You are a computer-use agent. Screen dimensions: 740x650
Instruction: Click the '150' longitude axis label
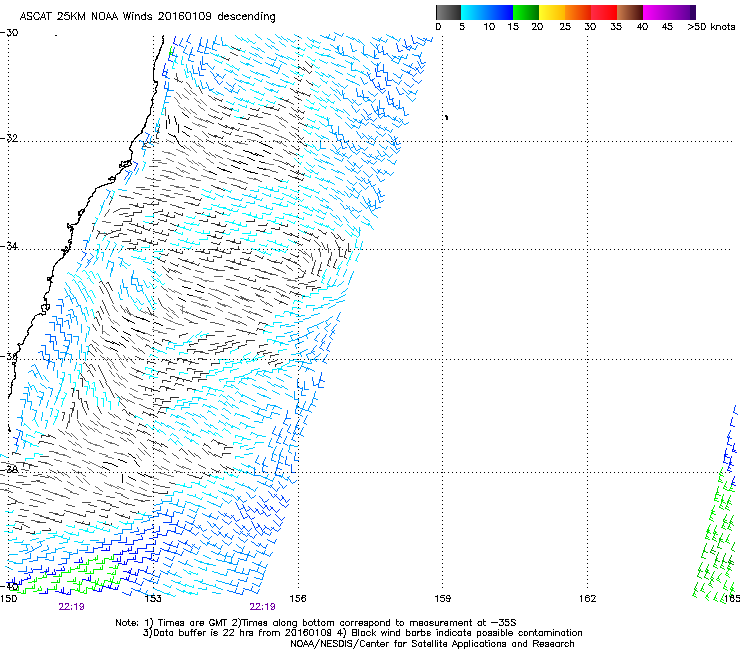[x=8, y=599]
